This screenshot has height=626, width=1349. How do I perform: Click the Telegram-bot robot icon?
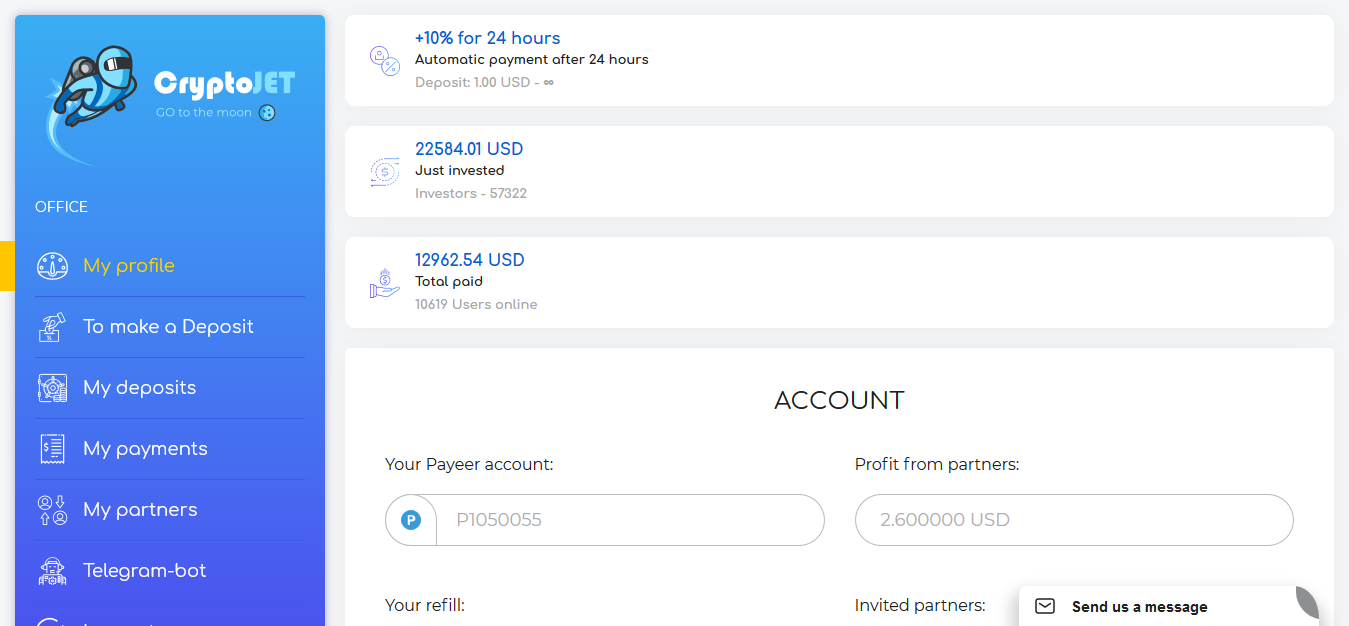point(52,571)
